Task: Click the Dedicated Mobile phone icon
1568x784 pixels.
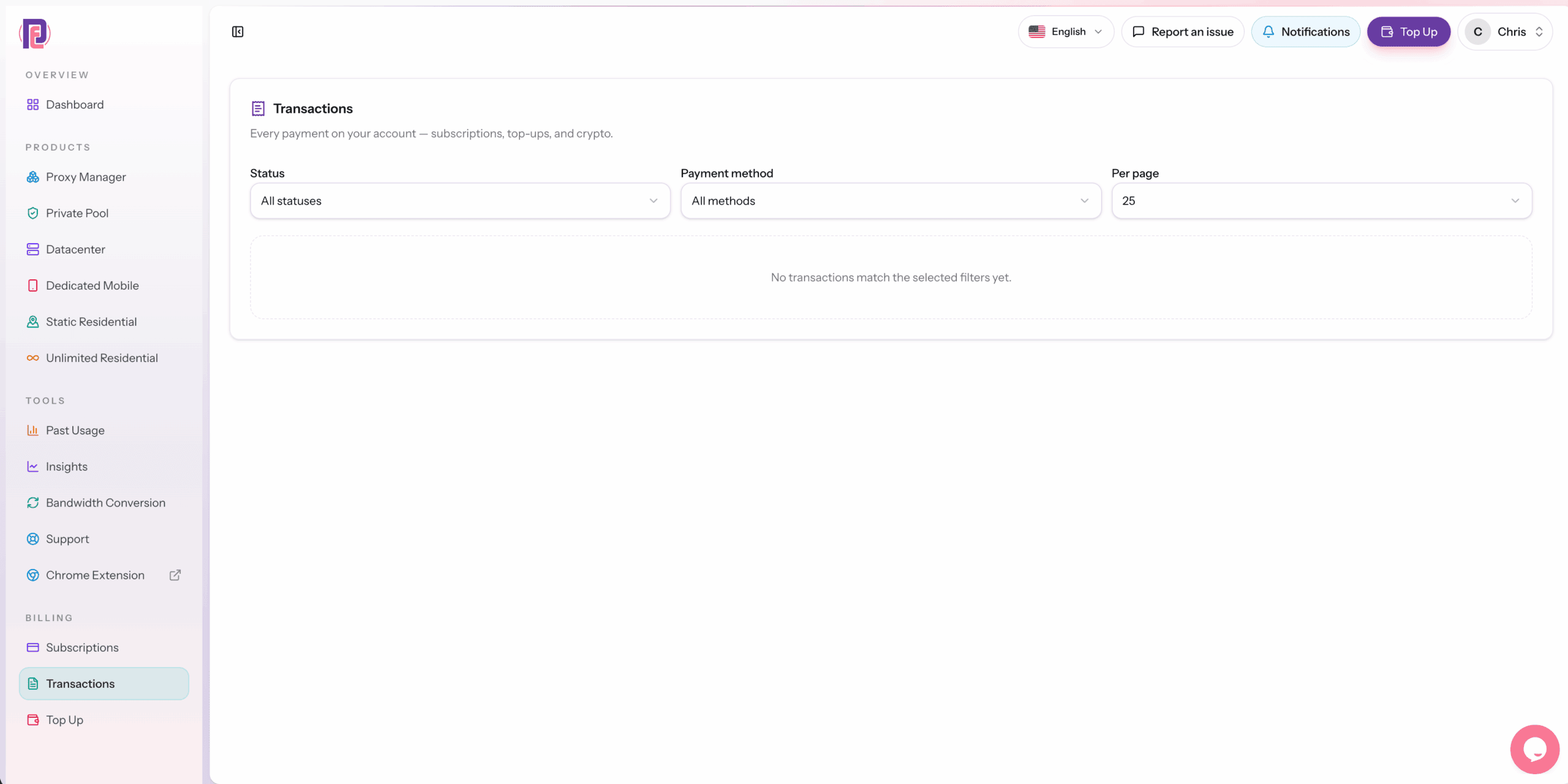Action: 33,285
